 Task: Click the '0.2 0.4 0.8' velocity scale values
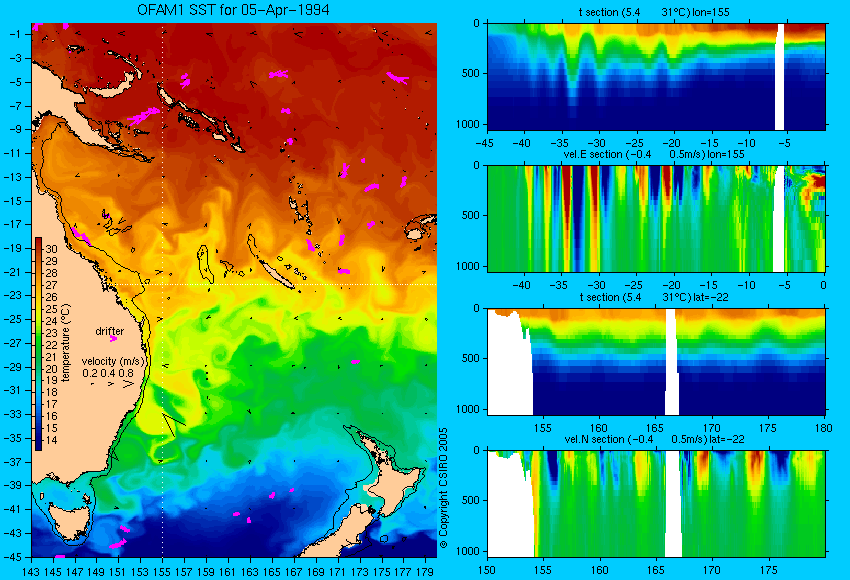108,373
